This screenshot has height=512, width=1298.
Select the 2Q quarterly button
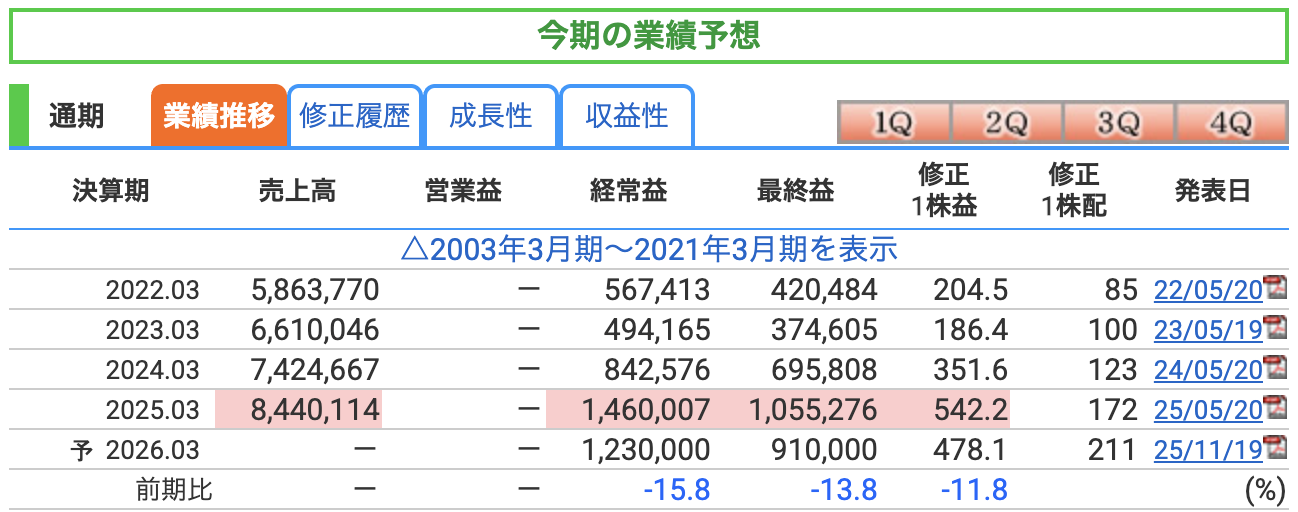click(1005, 124)
